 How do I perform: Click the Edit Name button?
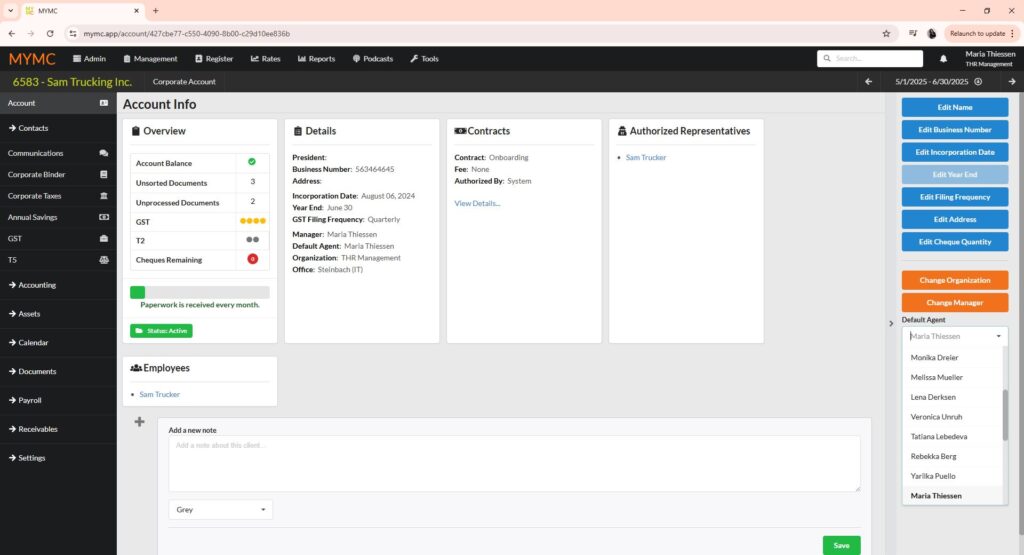coord(955,107)
